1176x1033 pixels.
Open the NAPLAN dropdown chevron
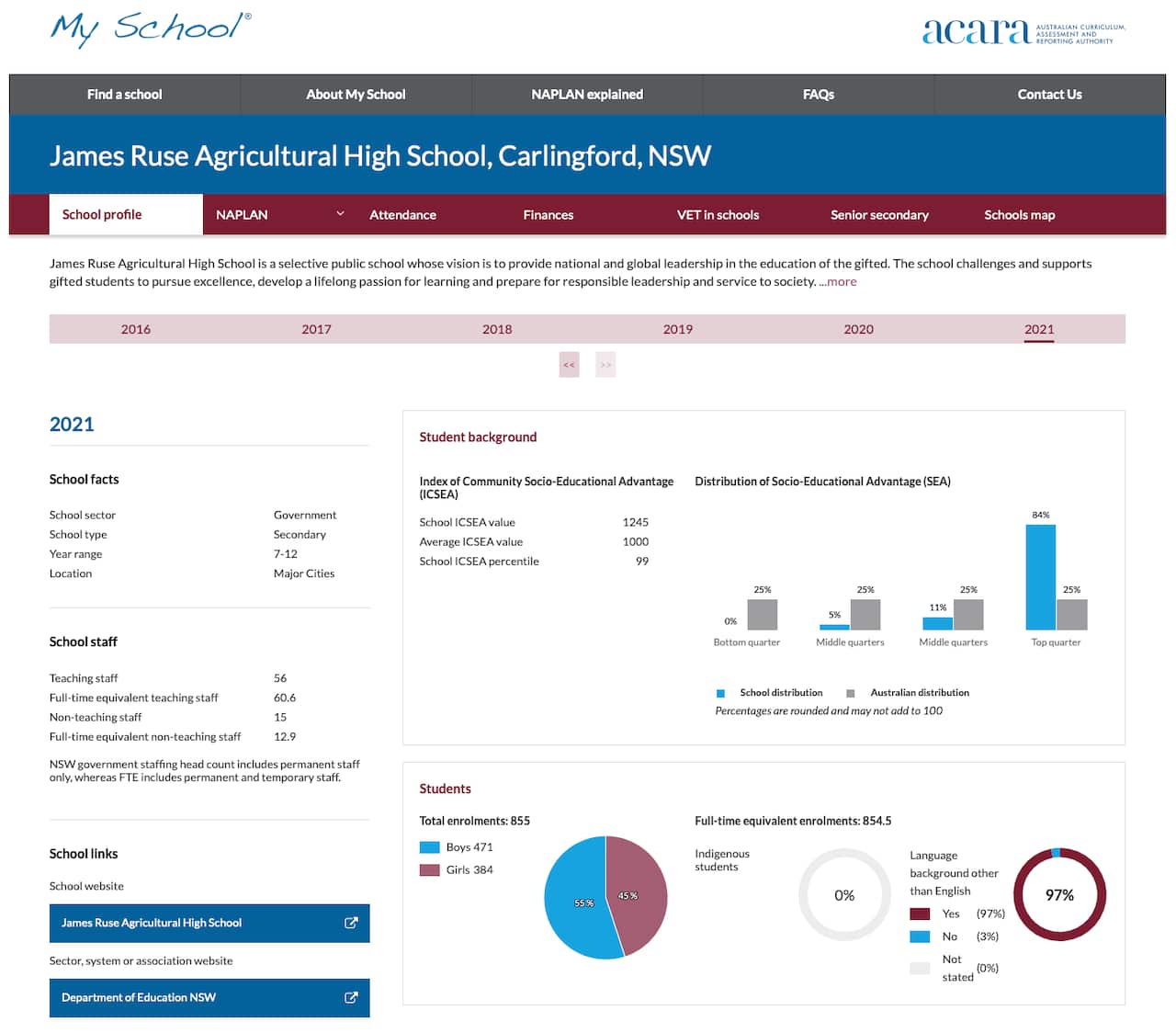click(x=341, y=213)
